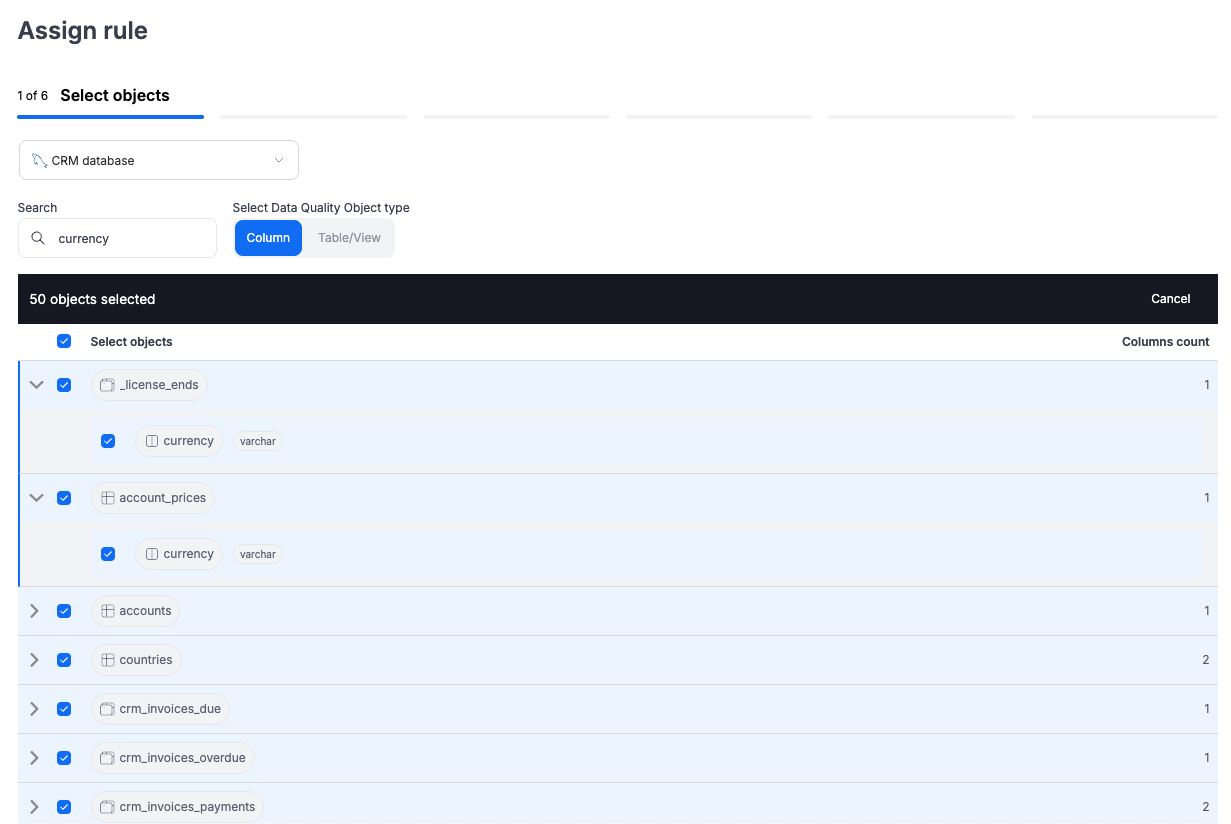This screenshot has height=824, width=1231.
Task: Click the currency column chip under _license_ends
Action: pyautogui.click(x=179, y=441)
